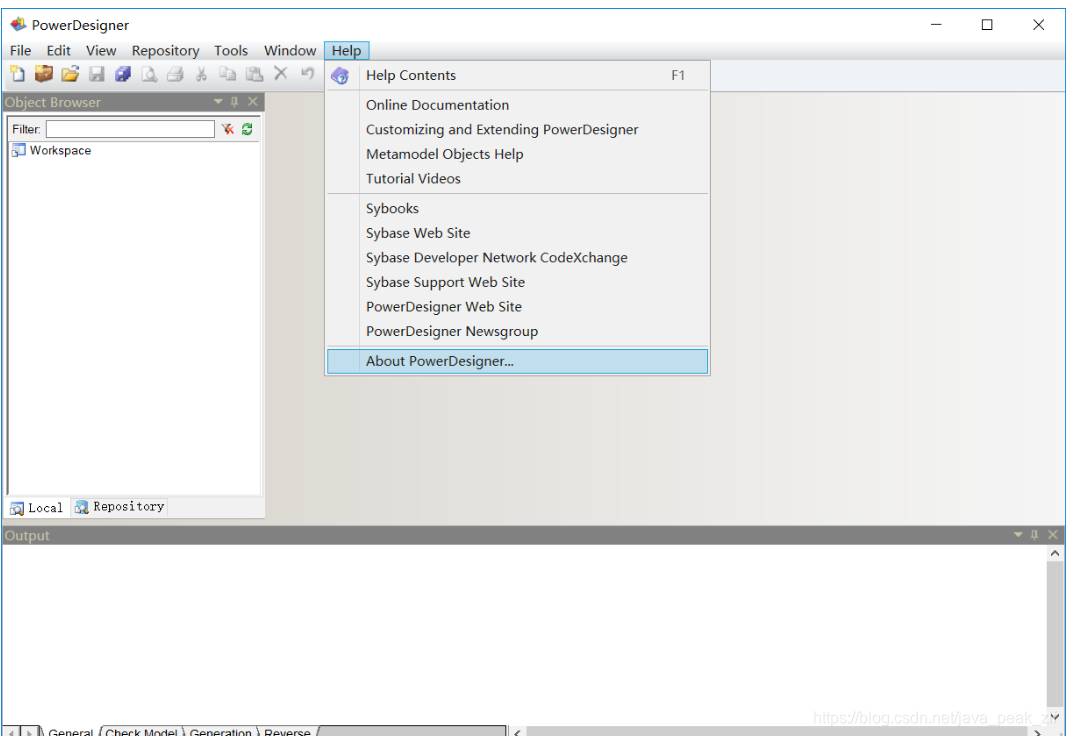Switch to the Repository browser tab
Image resolution: width=1067 pixels, height=736 pixels.
click(x=120, y=507)
